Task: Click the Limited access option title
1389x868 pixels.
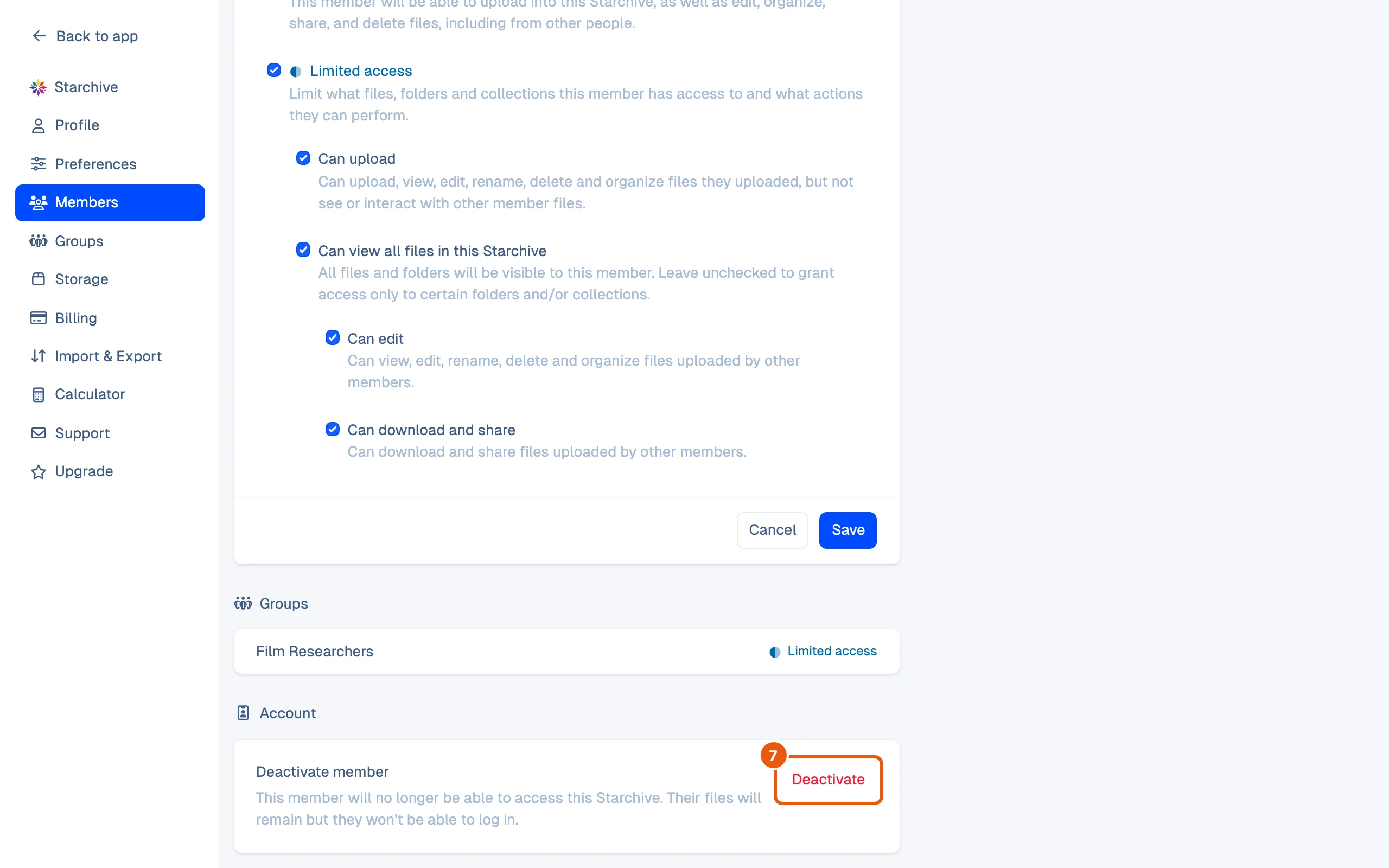Action: (x=361, y=71)
